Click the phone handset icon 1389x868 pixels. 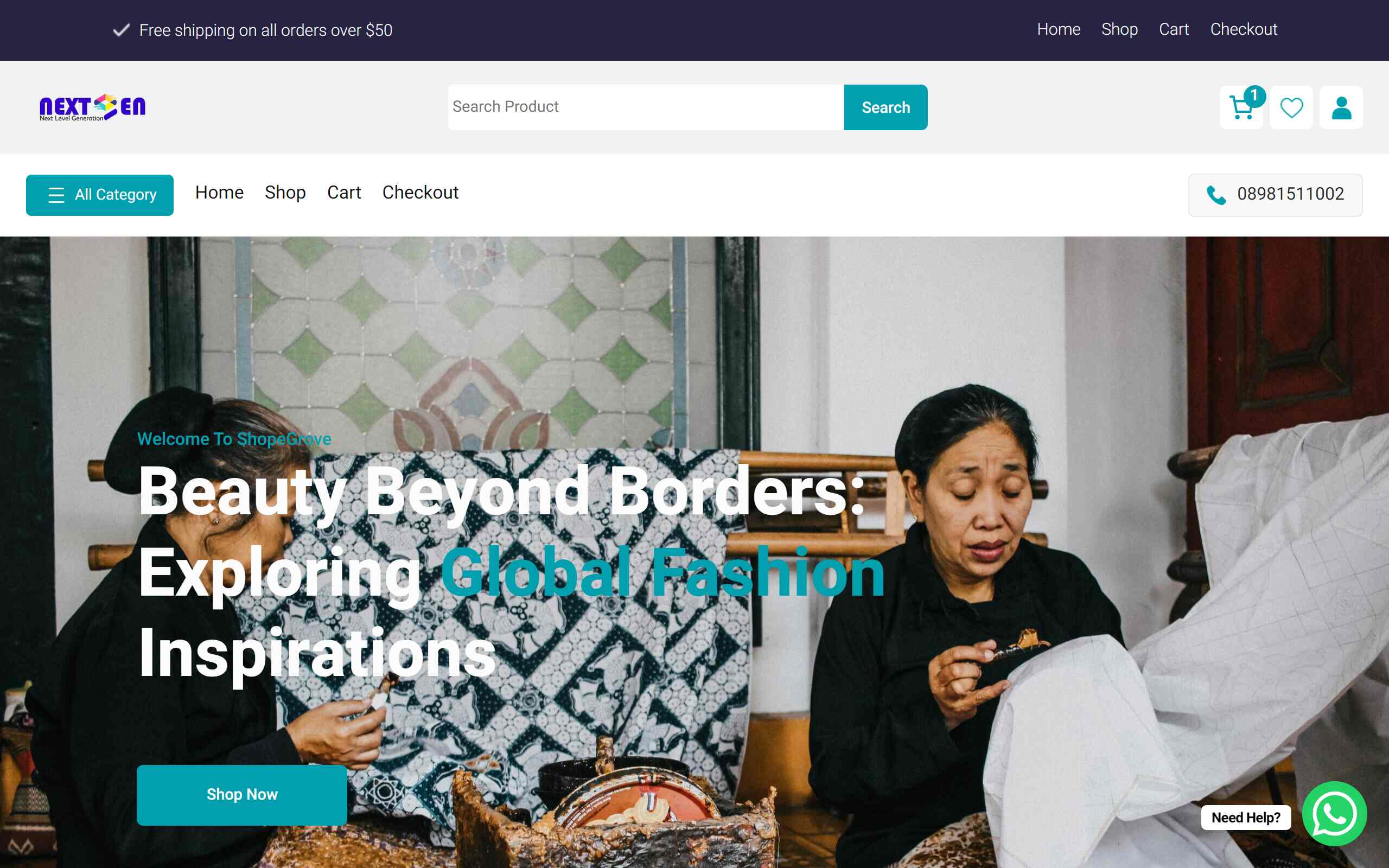pos(1216,195)
